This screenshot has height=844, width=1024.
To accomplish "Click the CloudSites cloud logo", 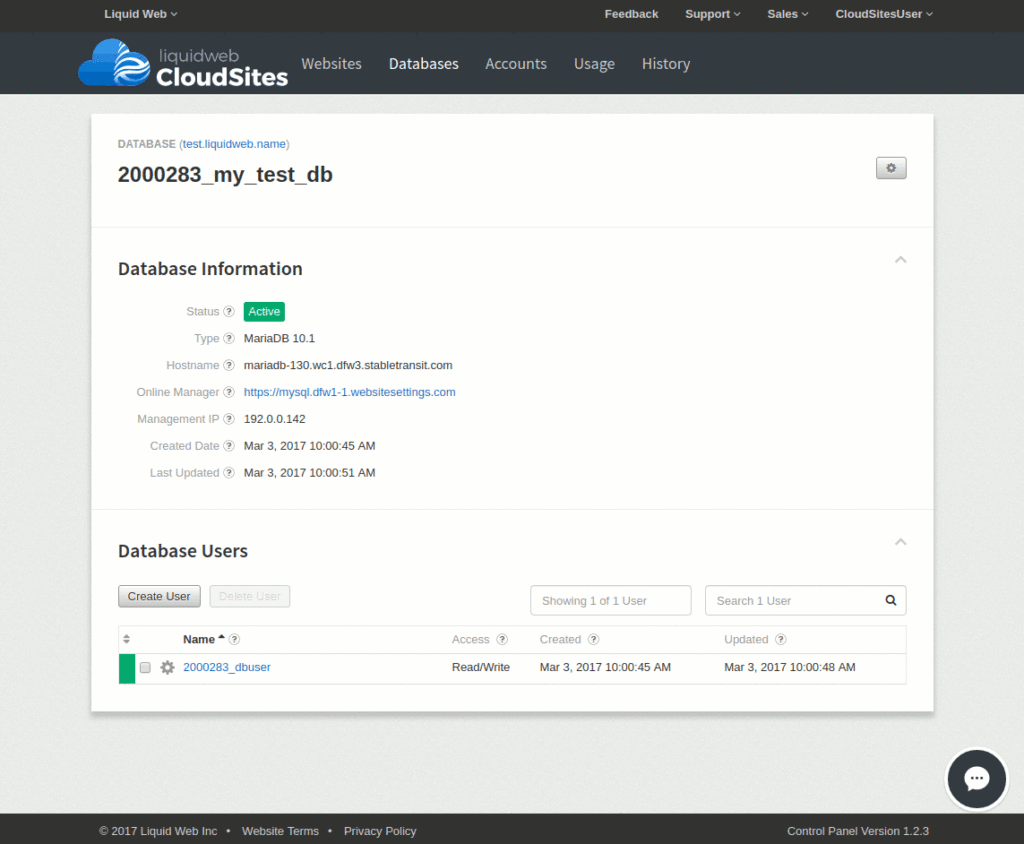I will tap(115, 63).
